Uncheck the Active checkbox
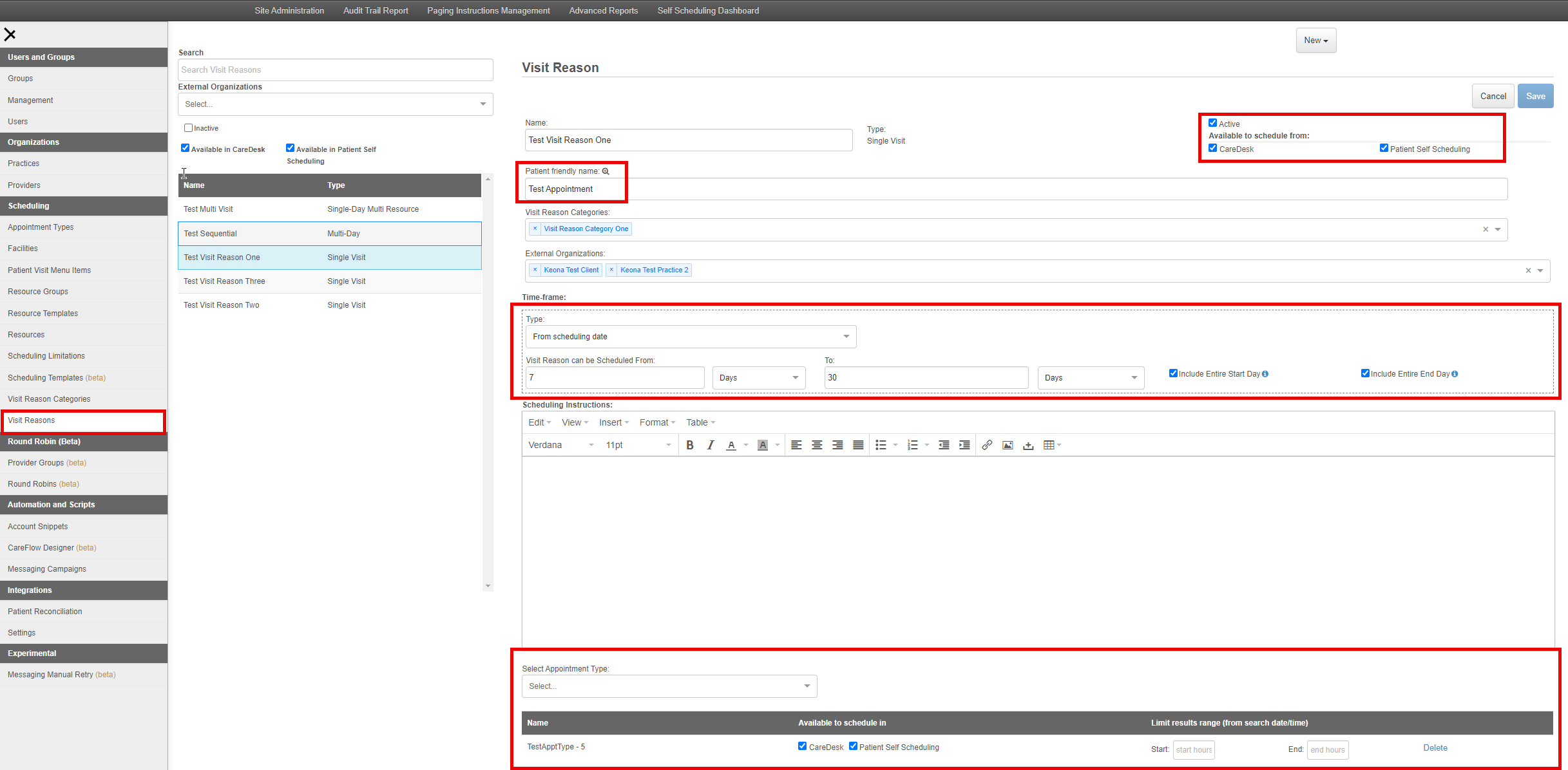Viewport: 1568px width, 770px height. click(x=1212, y=123)
